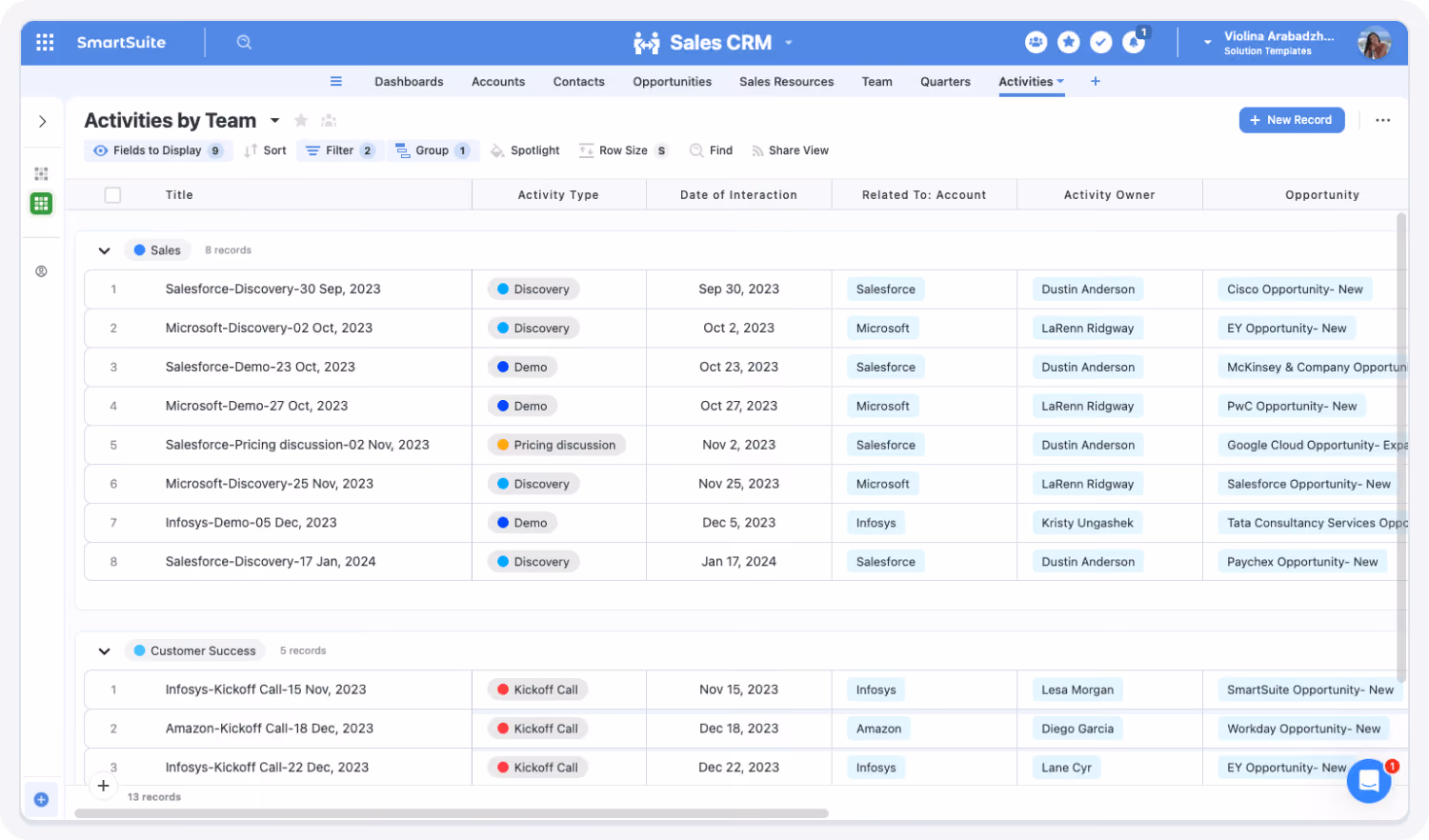Collapse the Sales group
This screenshot has height=840, width=1429.
(x=105, y=250)
